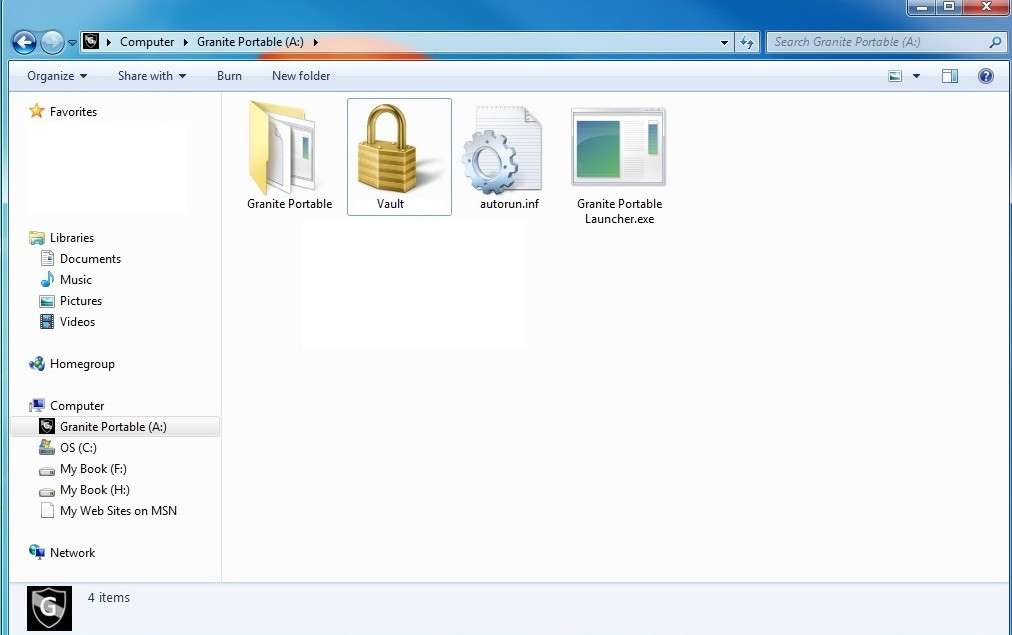Toggle the preview pane
The height and width of the screenshot is (635, 1012).
point(950,76)
